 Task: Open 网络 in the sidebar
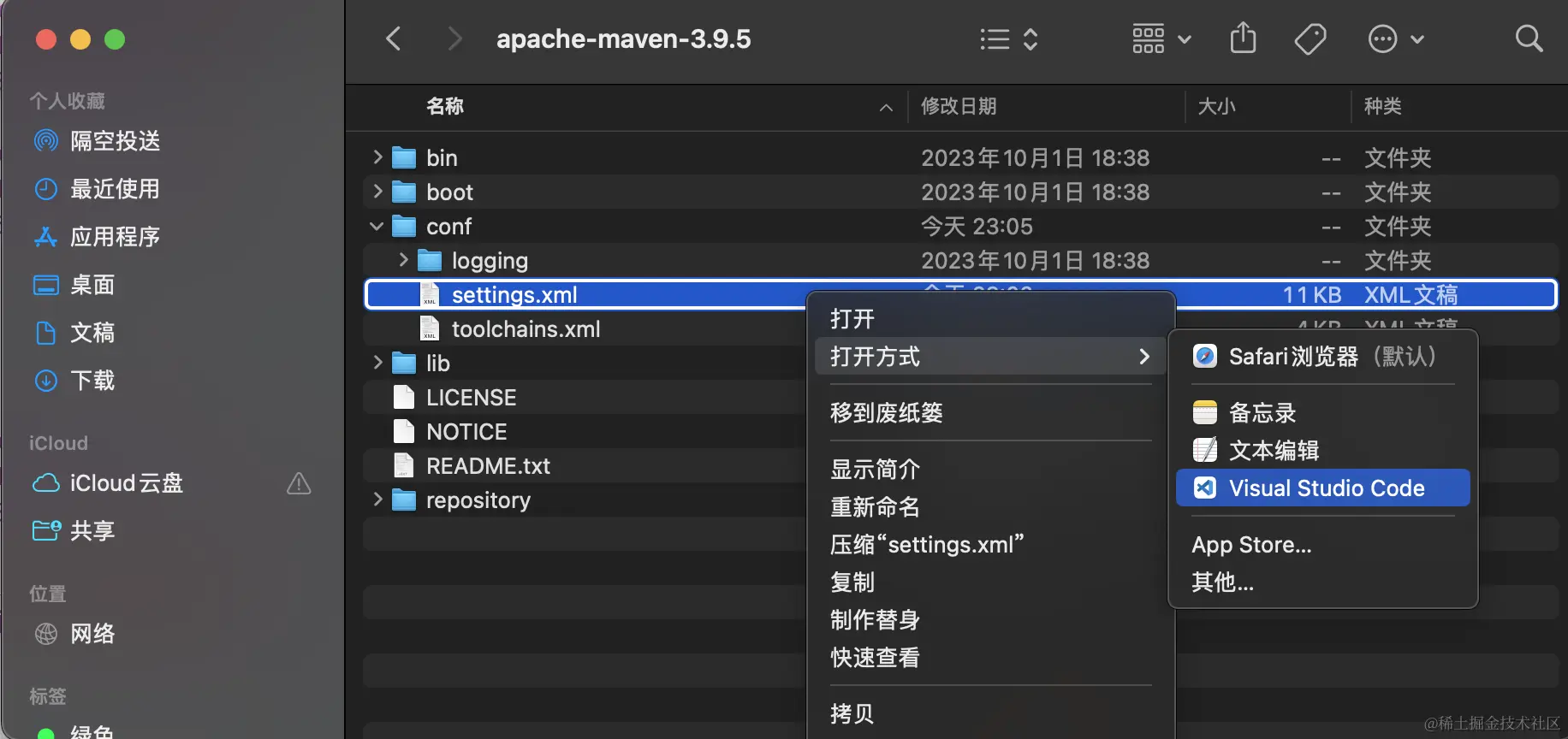[74, 634]
